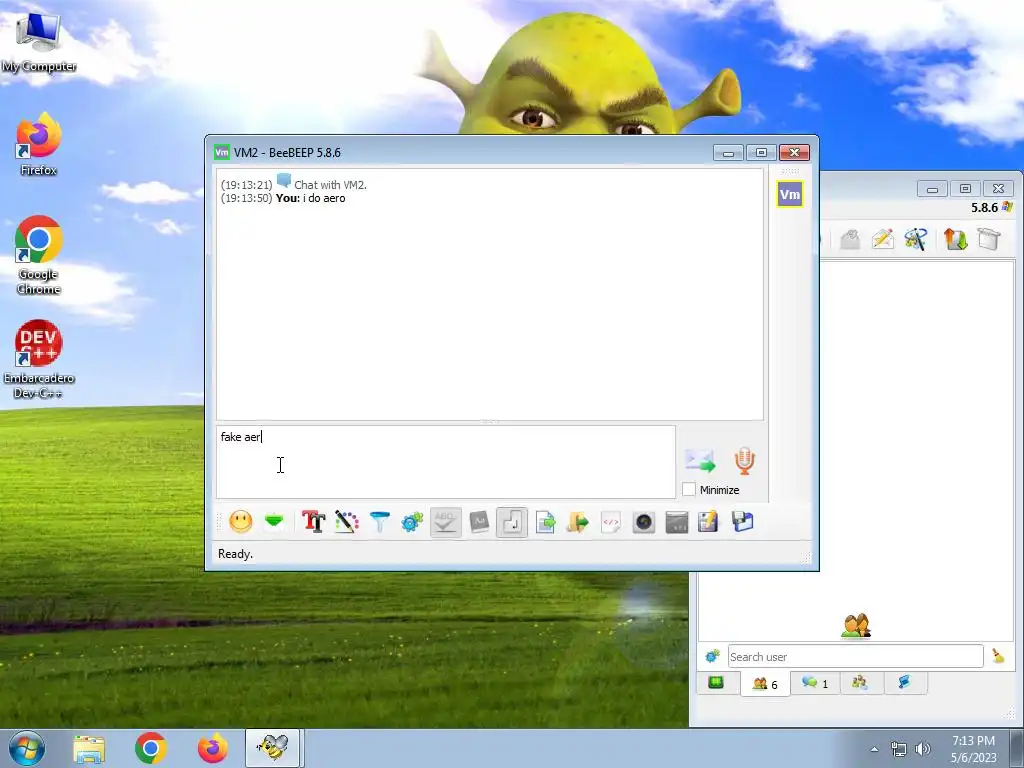
Task: Open the blue speech-bubble tab in main window
Action: pyautogui.click(x=904, y=683)
